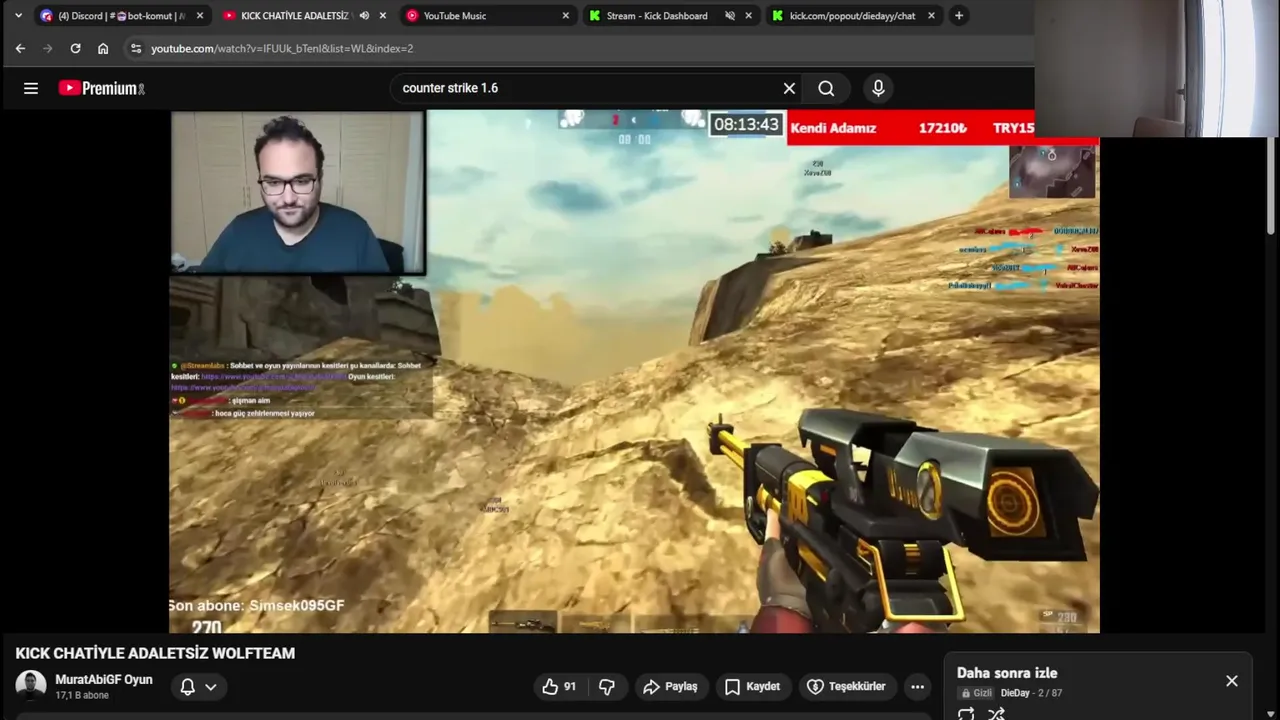
Task: Close the Discord tab
Action: [x=200, y=15]
